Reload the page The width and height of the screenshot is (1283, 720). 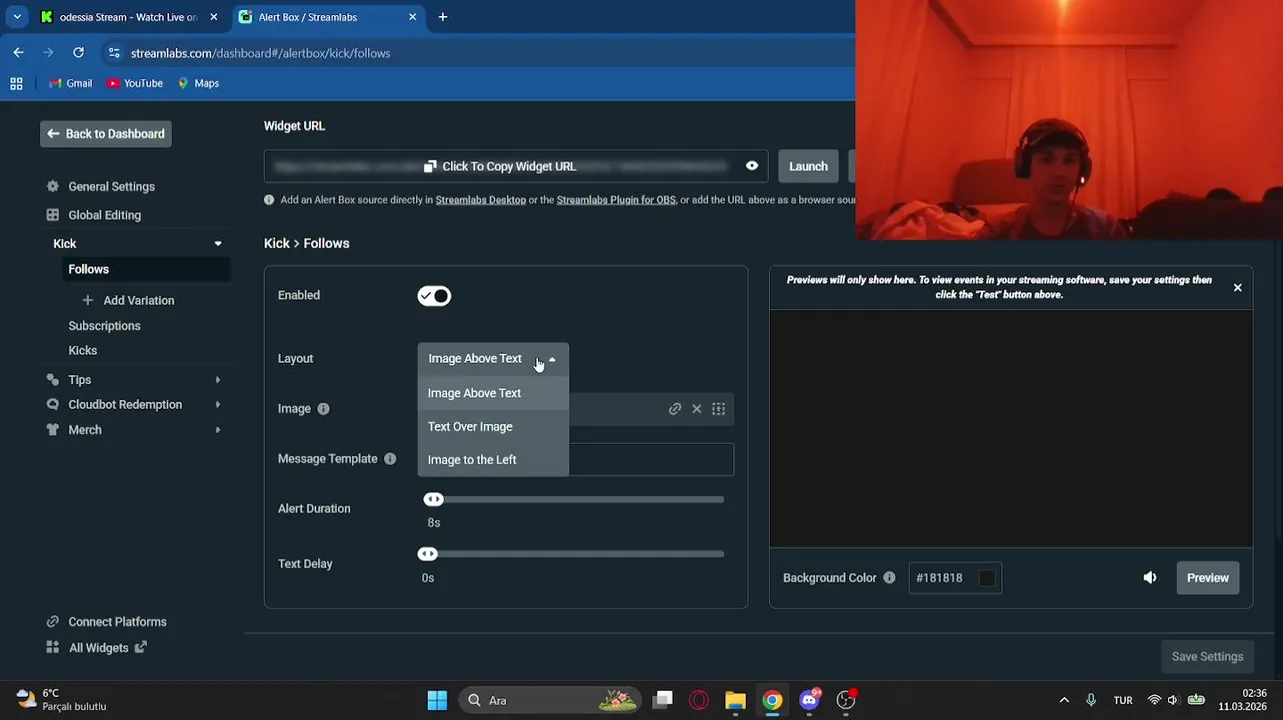78,53
